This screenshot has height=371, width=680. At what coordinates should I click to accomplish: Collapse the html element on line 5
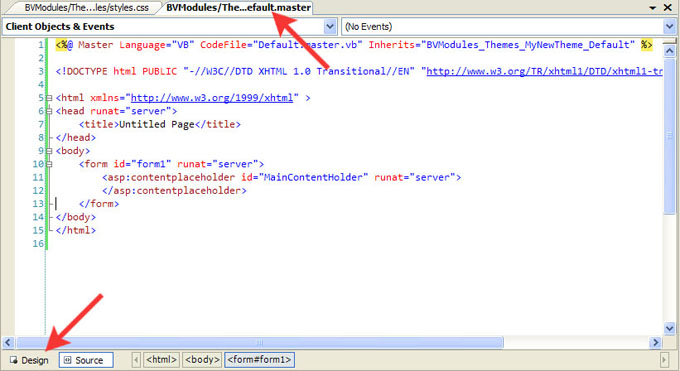49,98
